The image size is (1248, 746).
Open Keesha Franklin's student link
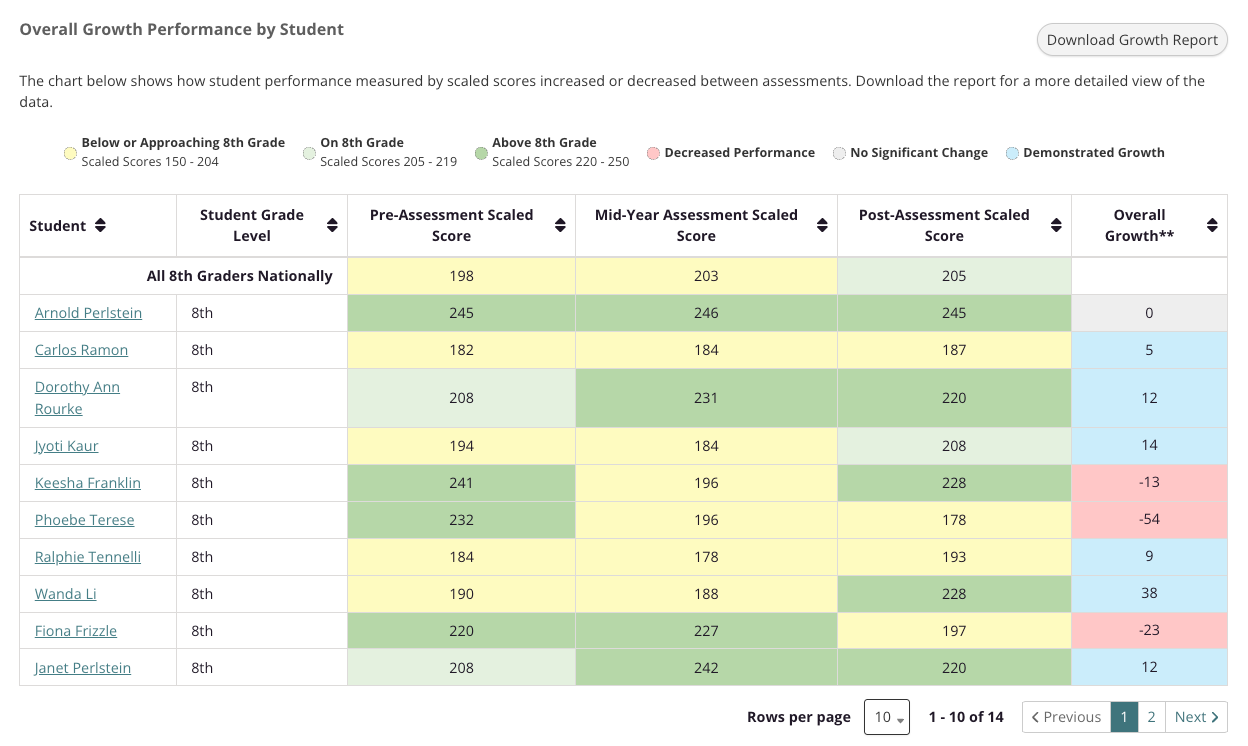coord(88,483)
